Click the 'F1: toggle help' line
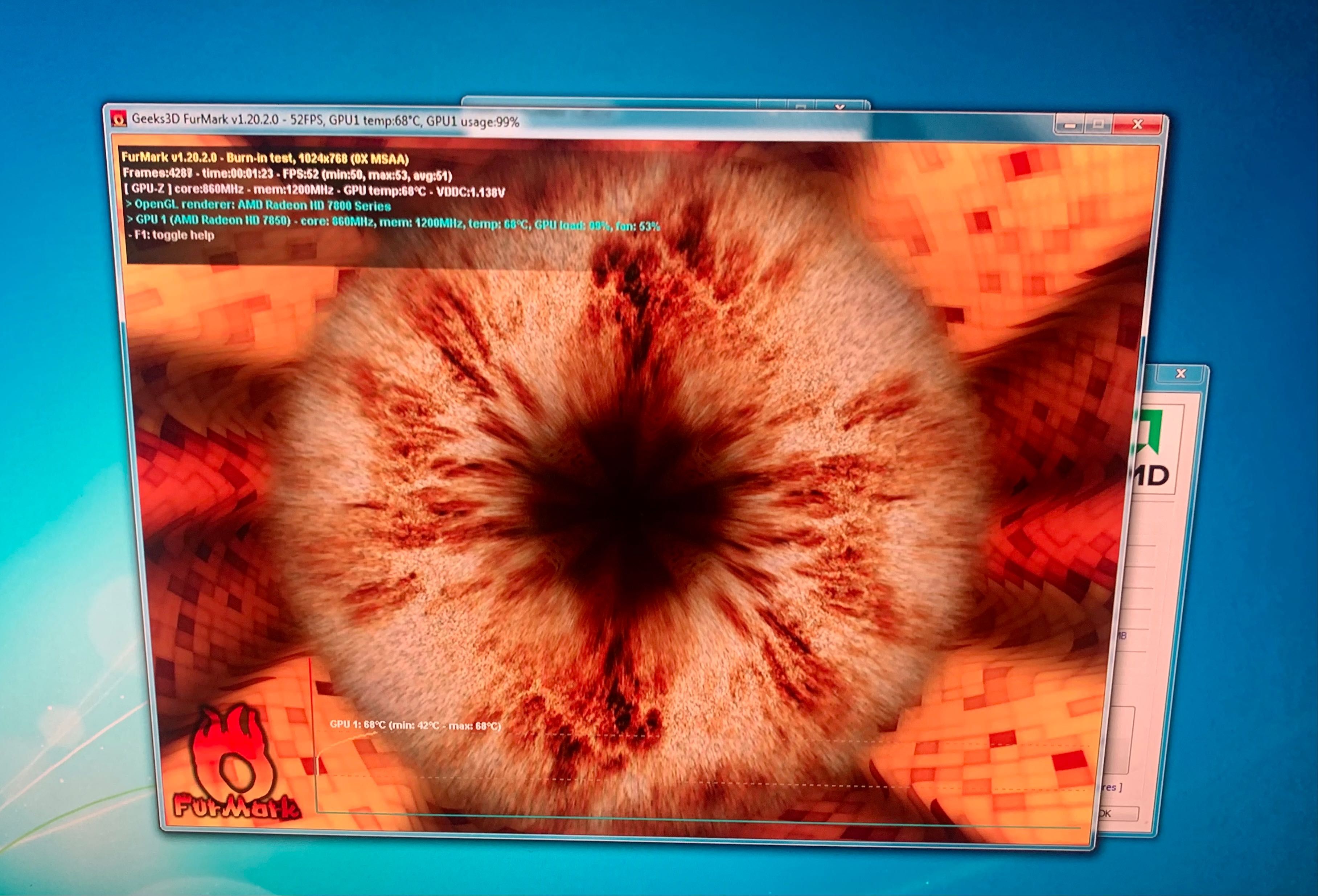 coord(171,235)
